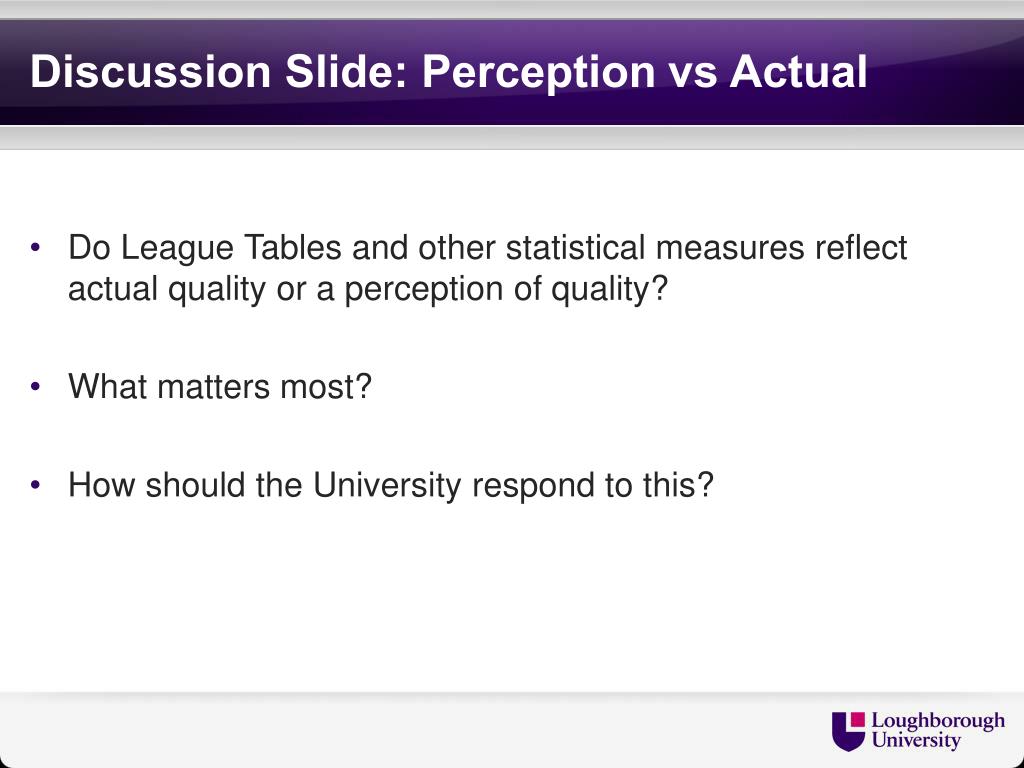The image size is (1024, 768).
Task: Click the purple header banner right of title
Action: pyautogui.click(x=947, y=72)
